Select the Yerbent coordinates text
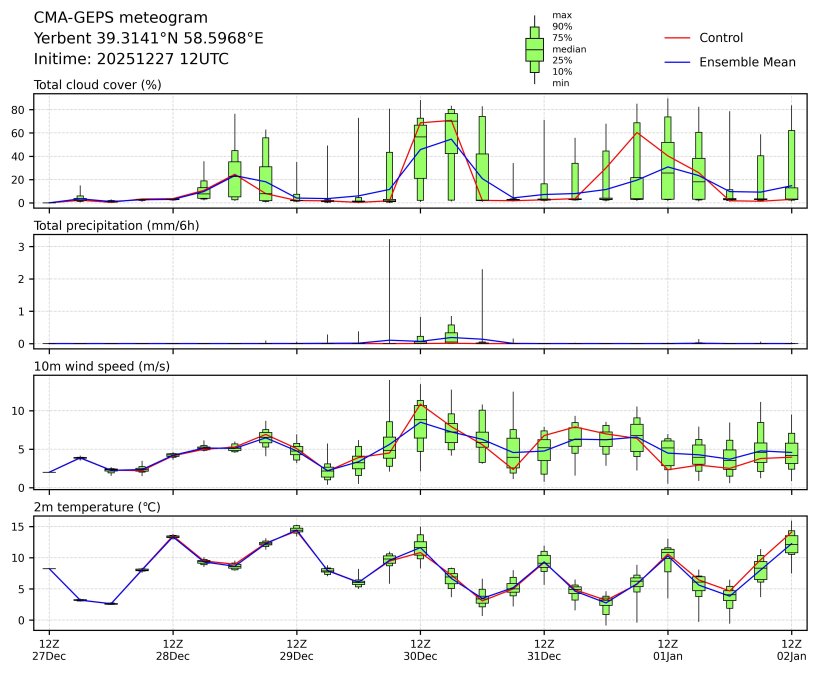The image size is (818, 673). pyautogui.click(x=148, y=38)
